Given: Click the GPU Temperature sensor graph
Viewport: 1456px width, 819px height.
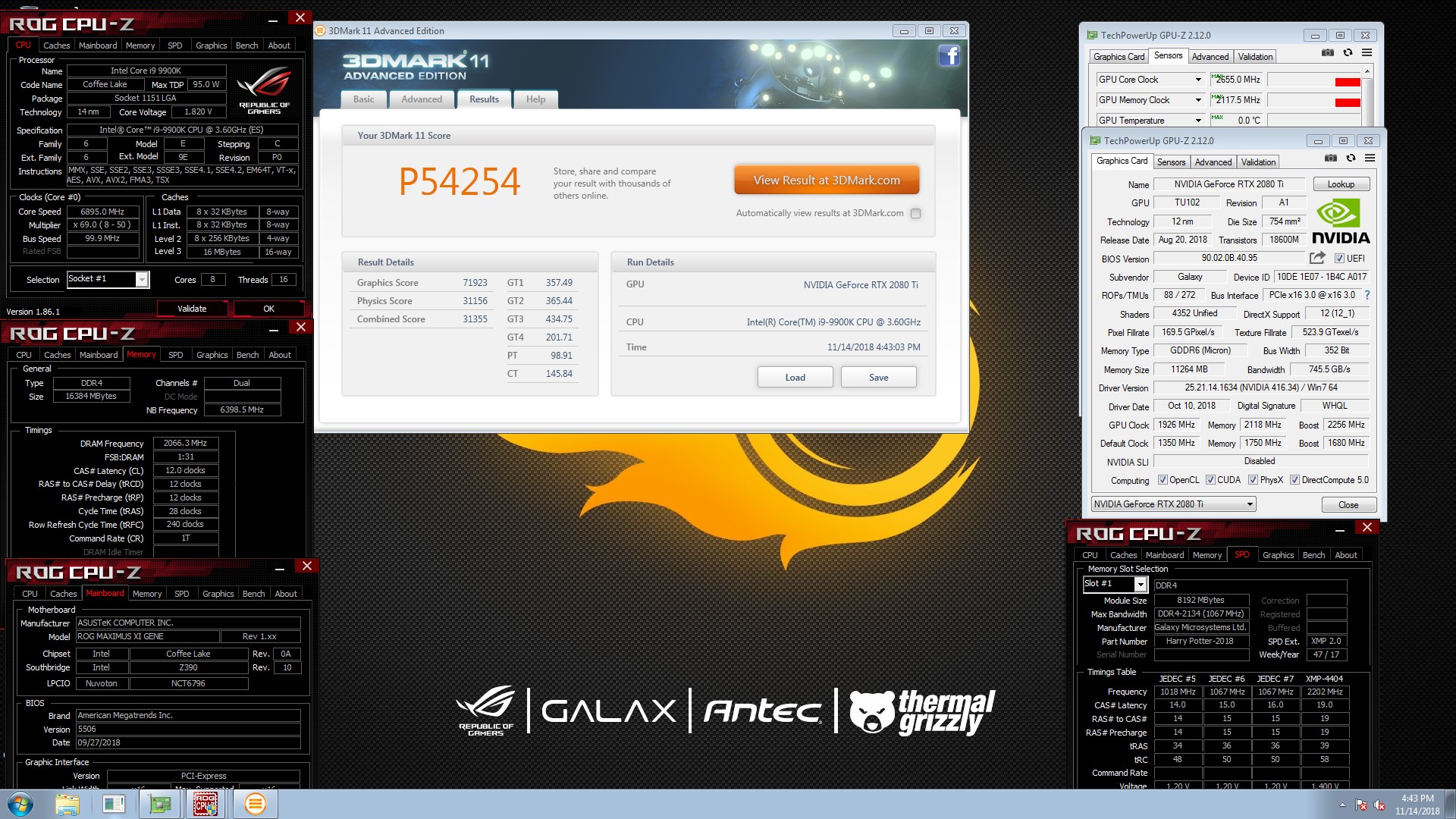Looking at the screenshot, I should tap(1313, 121).
